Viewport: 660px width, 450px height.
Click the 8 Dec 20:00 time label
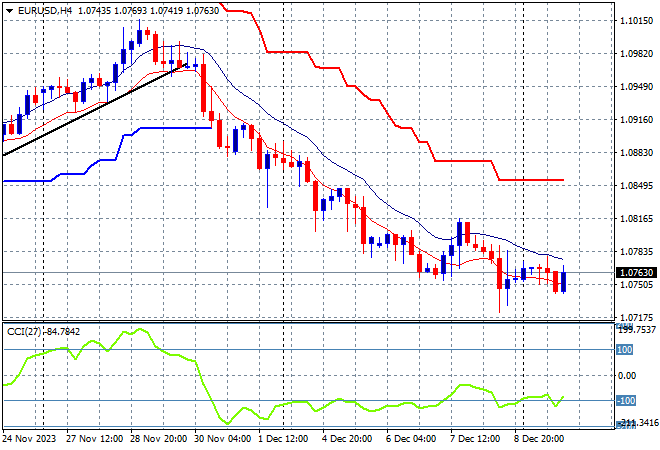[x=539, y=439]
